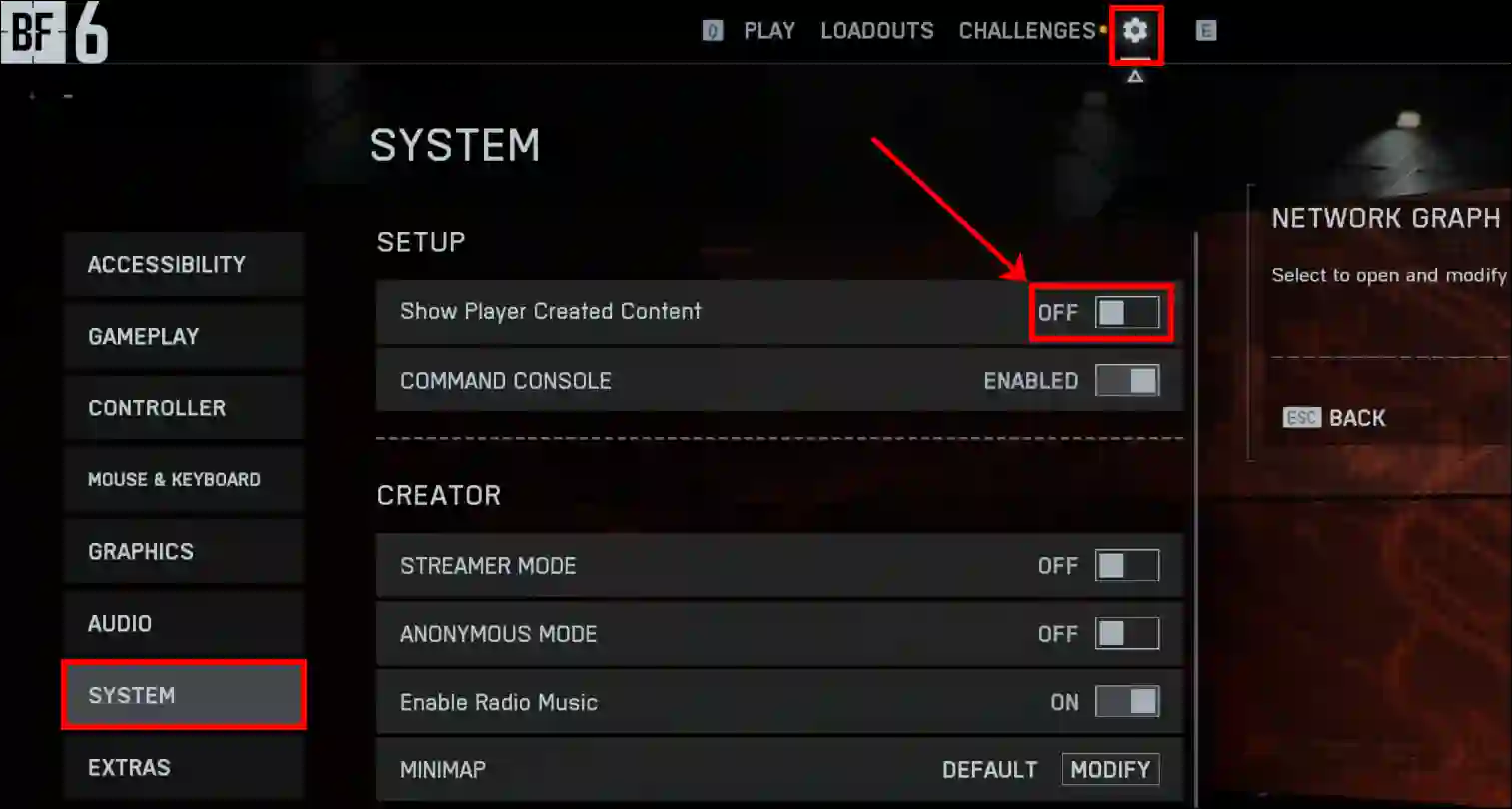This screenshot has height=809, width=1512.
Task: Turn off Enable Radio Music toggle
Action: (1127, 701)
